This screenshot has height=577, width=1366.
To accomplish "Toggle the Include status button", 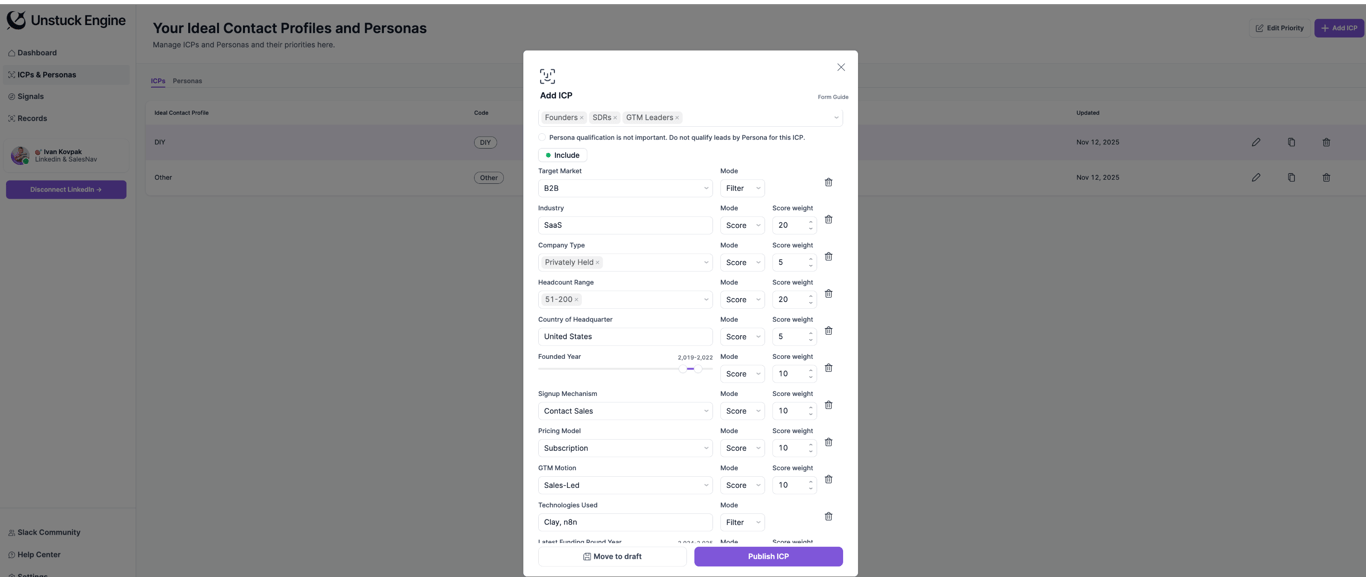I will click(562, 155).
